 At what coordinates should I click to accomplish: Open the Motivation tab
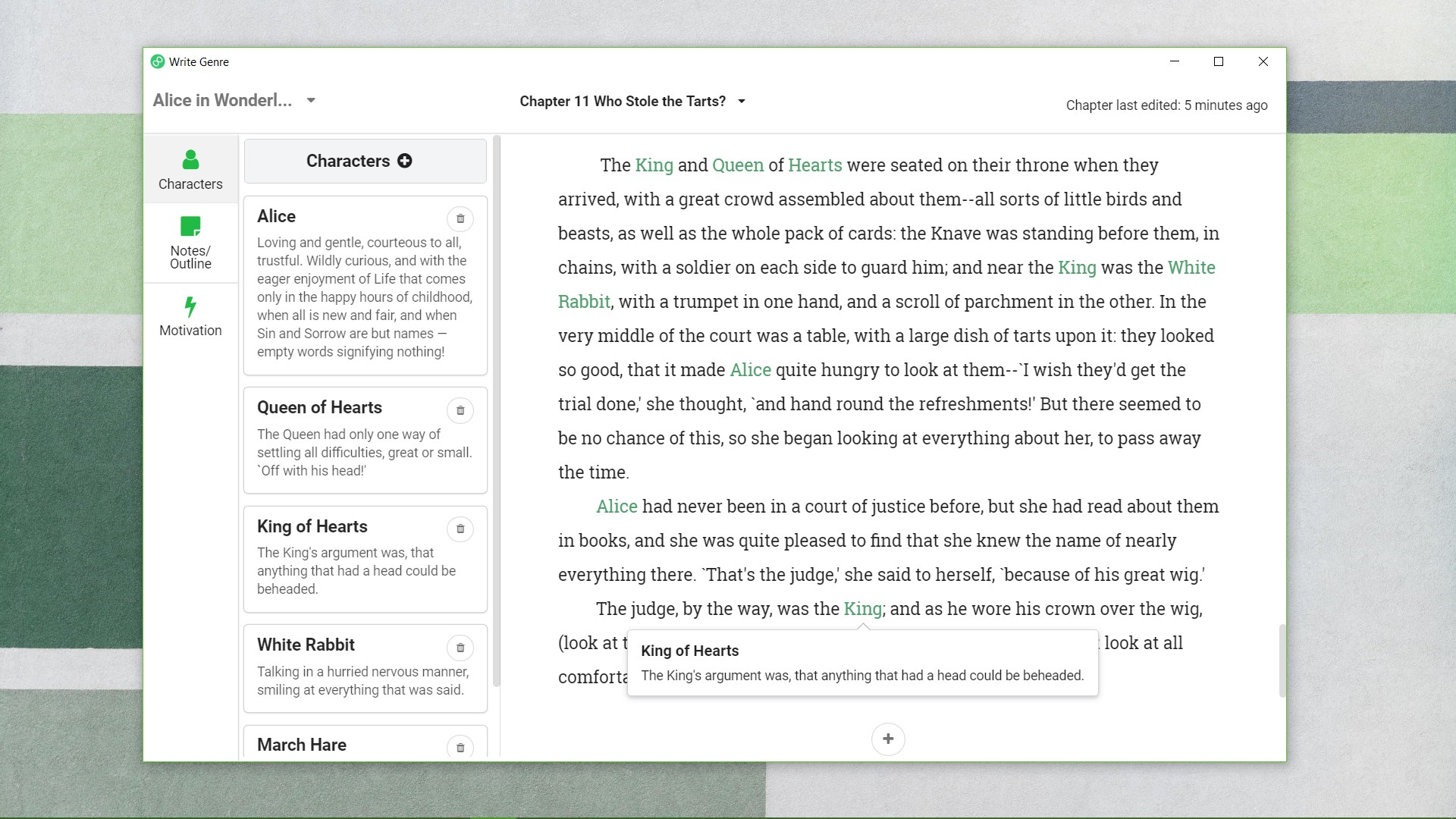pos(190,316)
